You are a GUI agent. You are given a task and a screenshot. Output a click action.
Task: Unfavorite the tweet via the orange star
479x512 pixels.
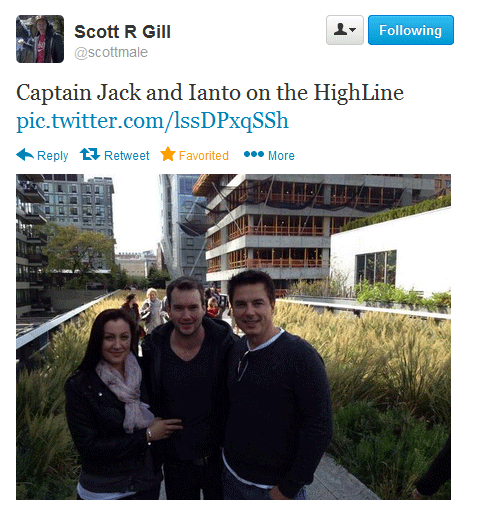pyautogui.click(x=168, y=154)
